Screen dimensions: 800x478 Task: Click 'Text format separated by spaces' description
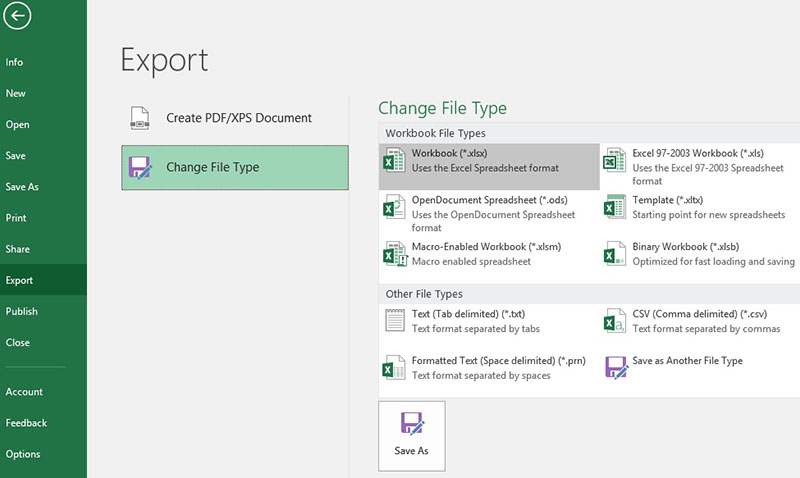coord(481,375)
